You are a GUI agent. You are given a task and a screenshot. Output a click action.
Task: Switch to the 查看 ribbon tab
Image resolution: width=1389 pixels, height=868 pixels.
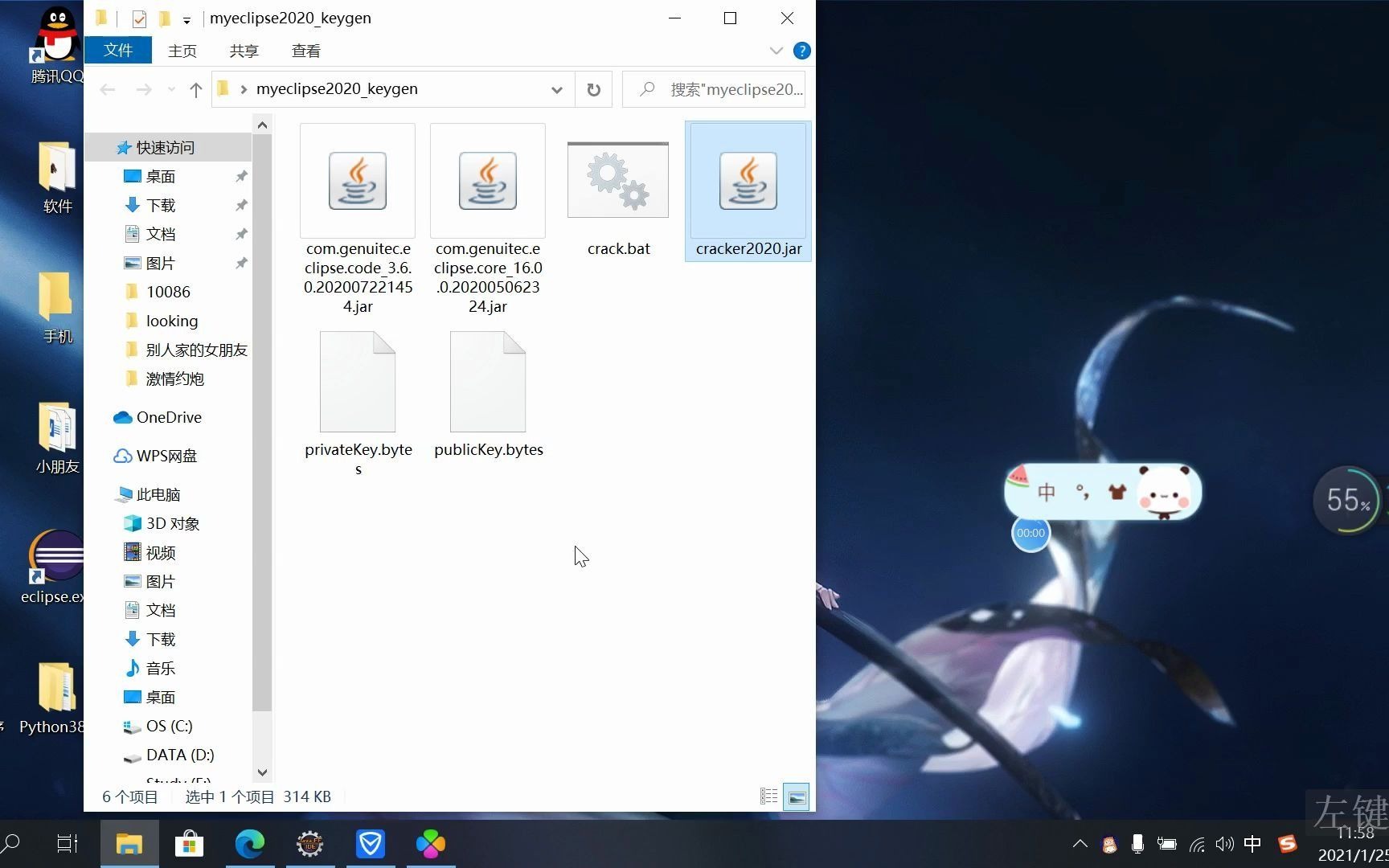point(305,50)
